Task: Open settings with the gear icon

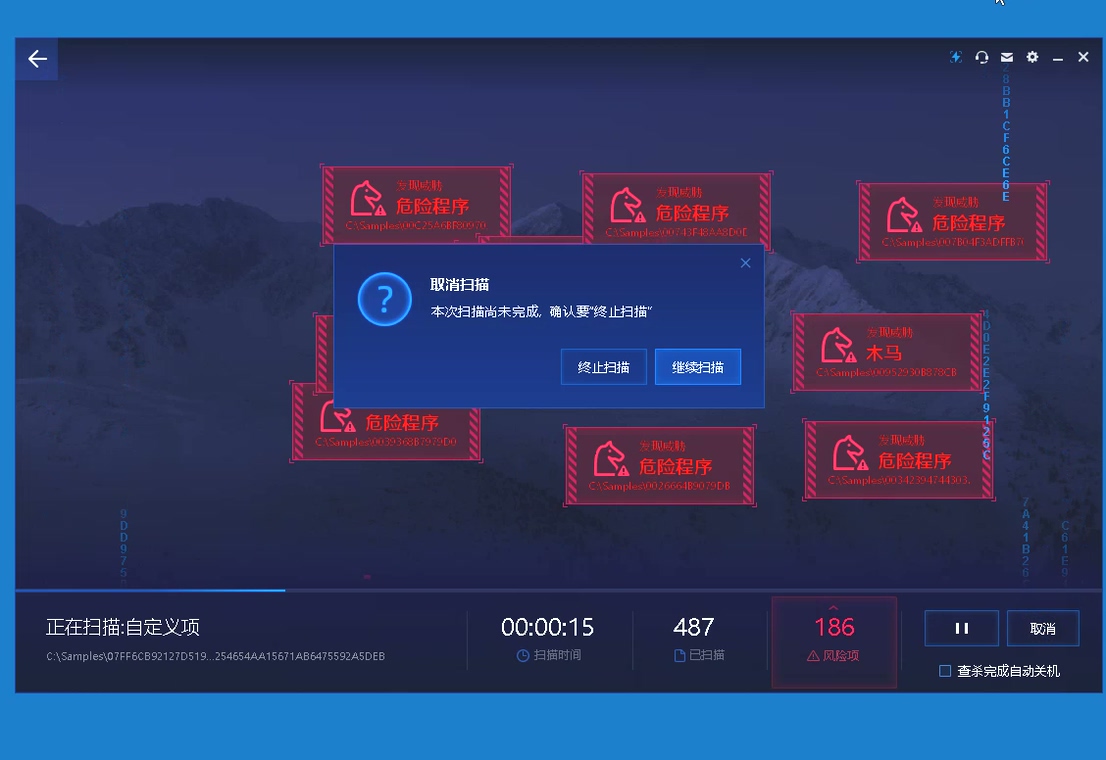Action: click(1032, 57)
